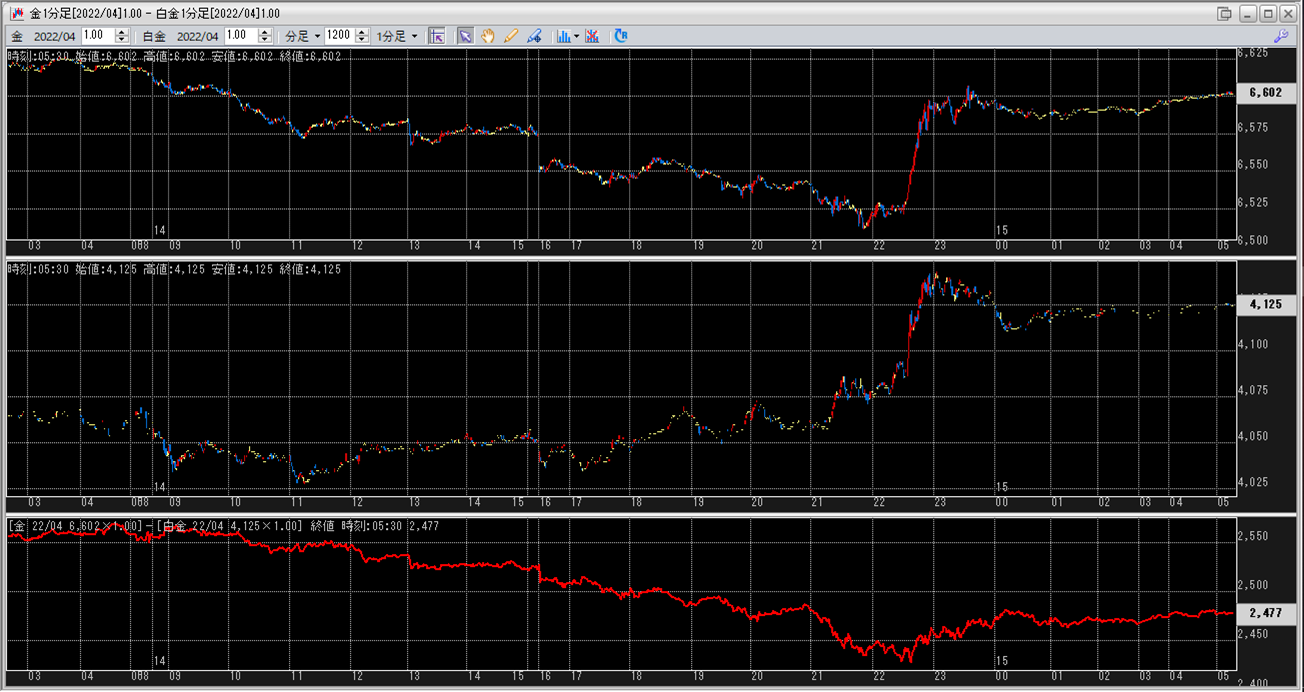
Task: Click the 白金 multiplier 1.00 input field
Action: (241, 36)
